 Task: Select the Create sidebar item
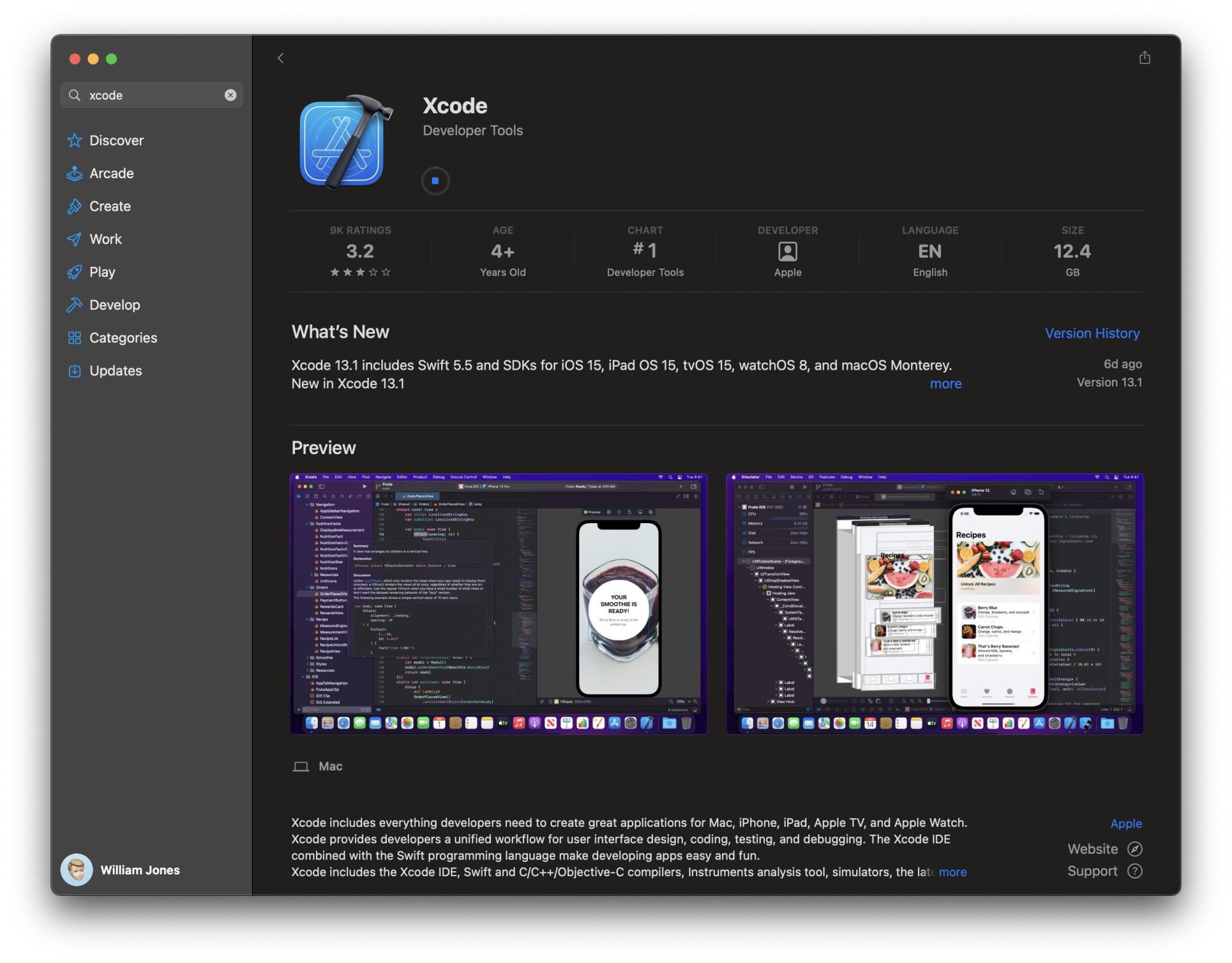110,206
